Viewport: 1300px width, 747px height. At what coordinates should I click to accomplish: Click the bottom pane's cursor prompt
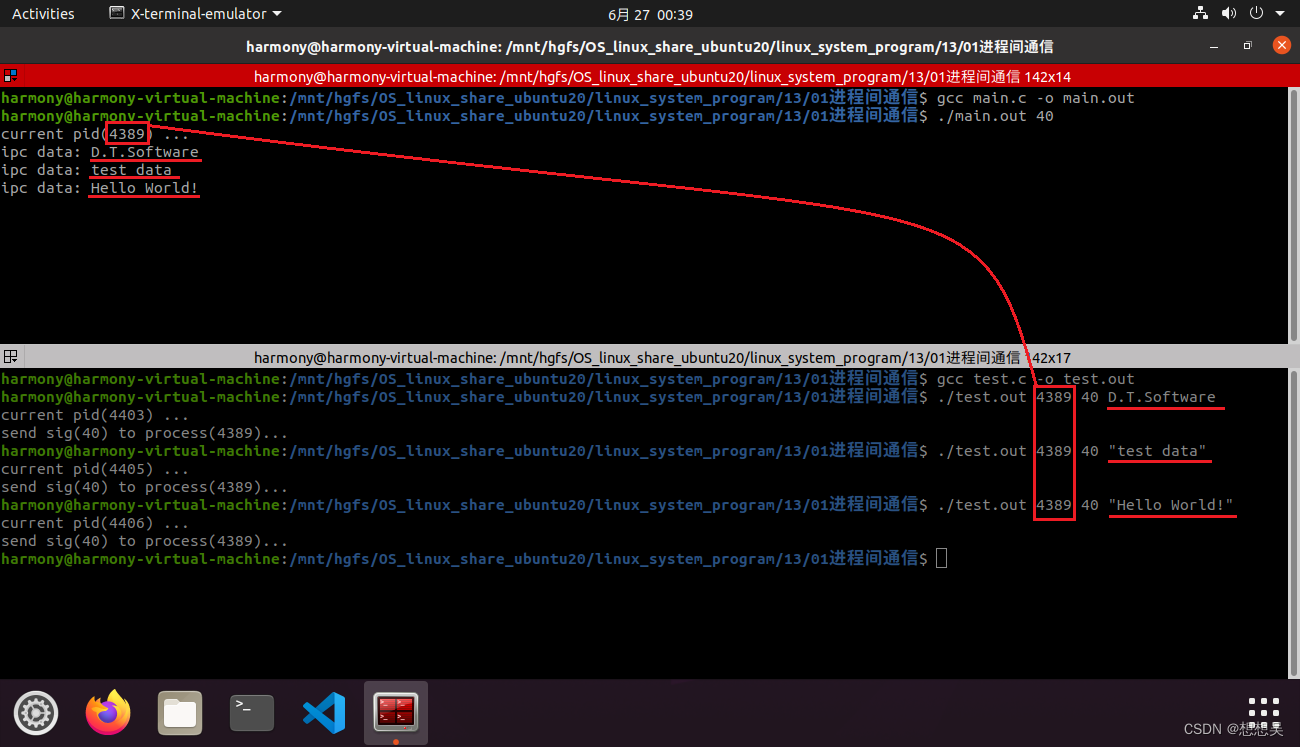coord(941,558)
